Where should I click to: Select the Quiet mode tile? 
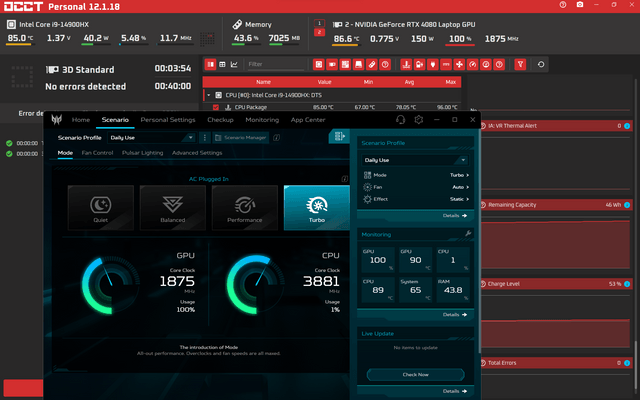coord(101,208)
